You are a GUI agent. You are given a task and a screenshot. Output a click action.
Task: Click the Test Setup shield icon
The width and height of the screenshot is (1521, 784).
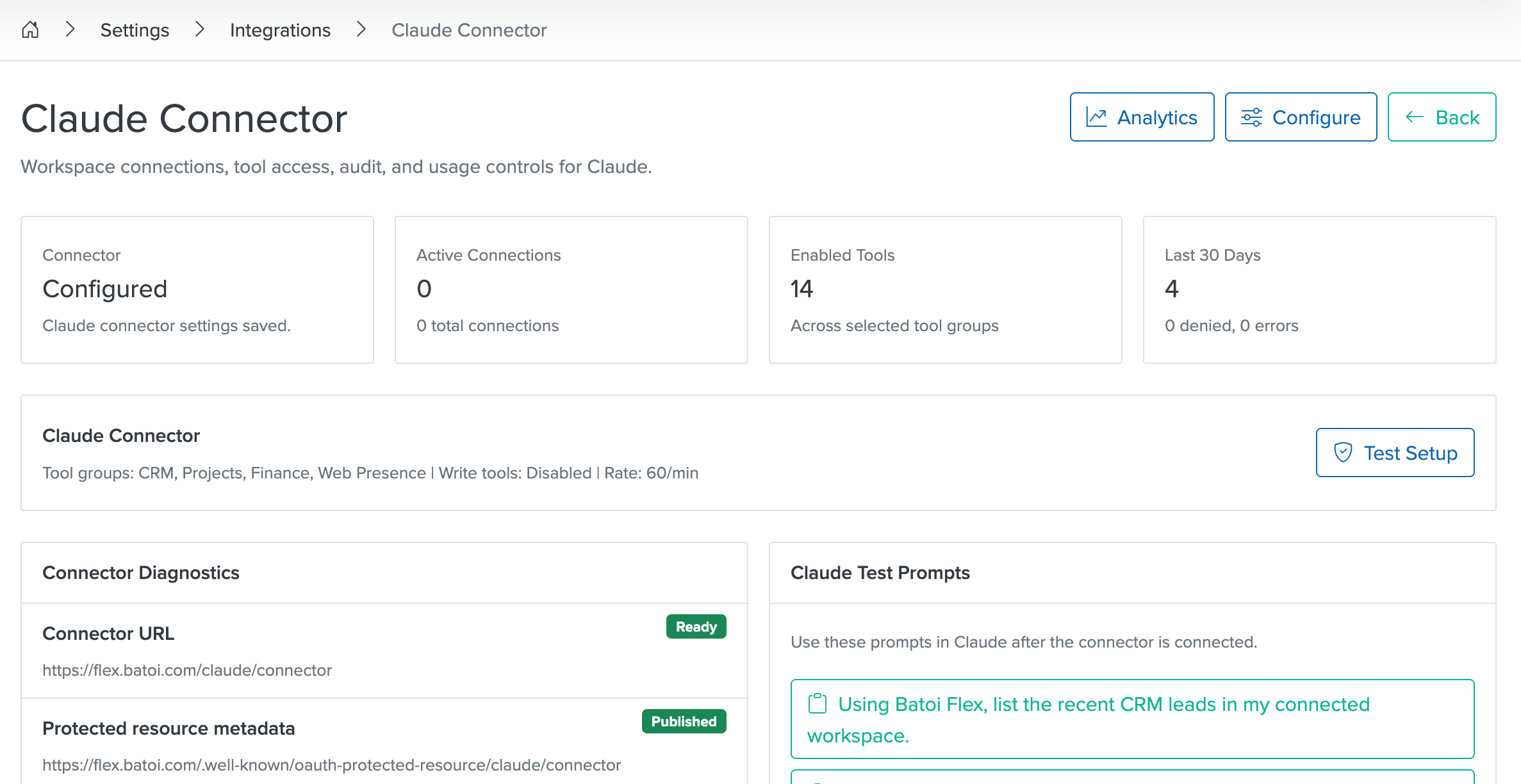click(x=1343, y=453)
